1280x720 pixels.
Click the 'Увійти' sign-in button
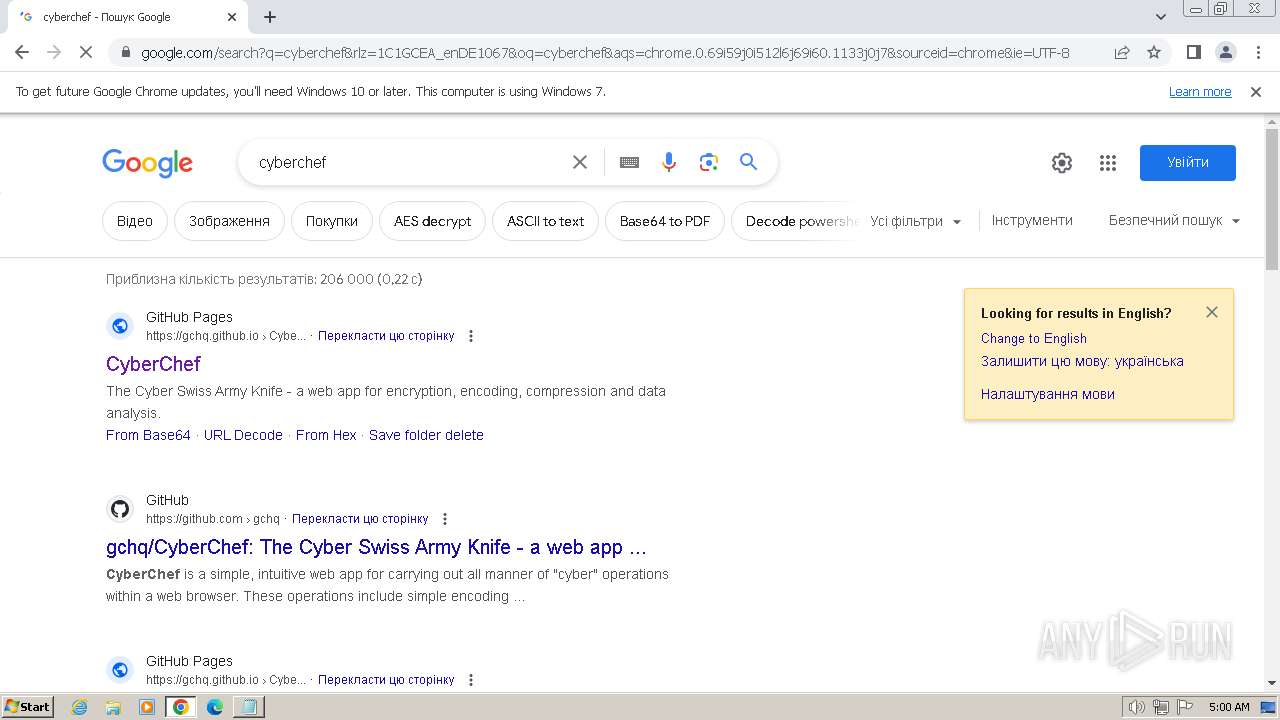tap(1188, 163)
